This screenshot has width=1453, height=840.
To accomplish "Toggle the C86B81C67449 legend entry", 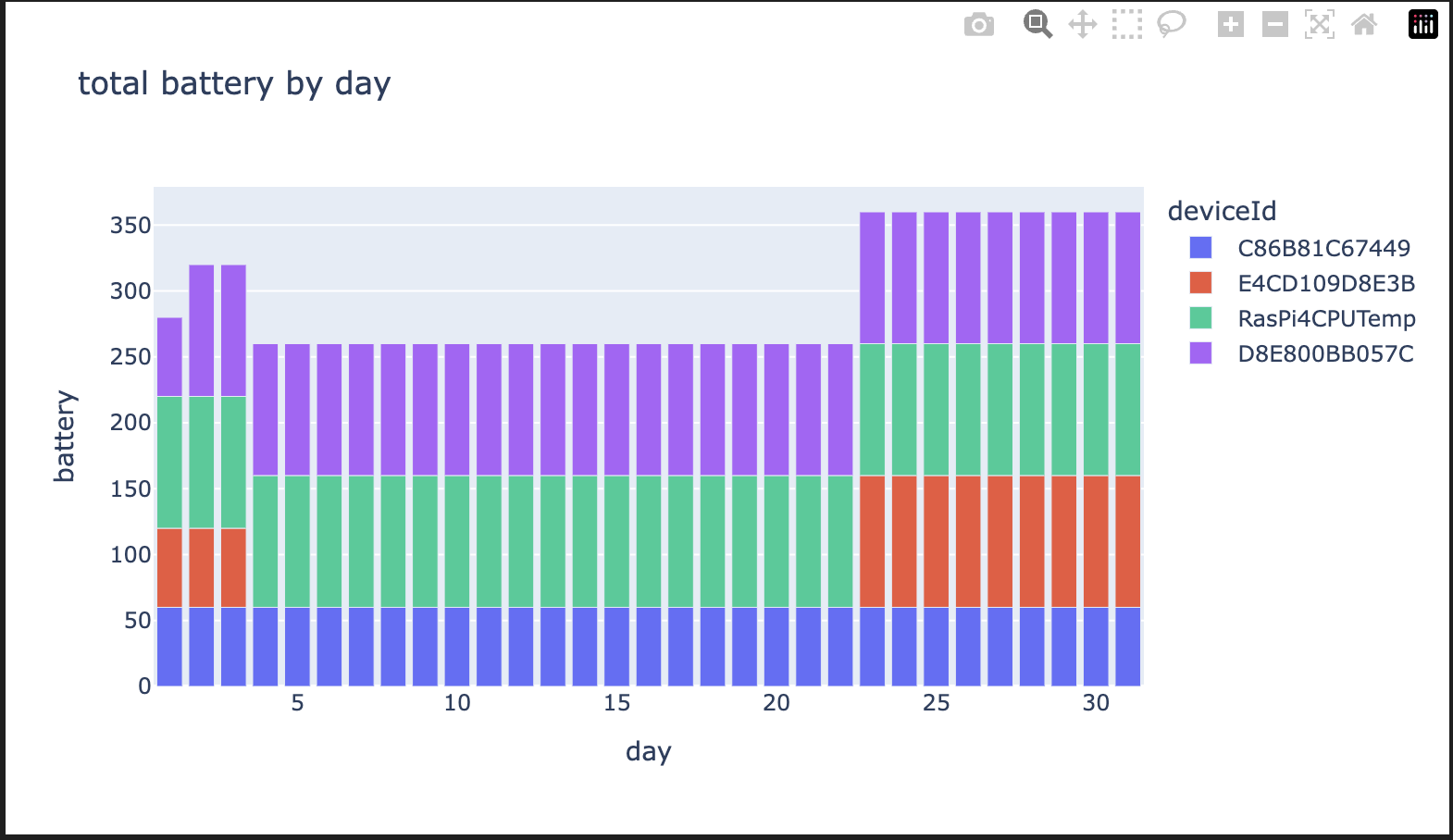I will point(1323,248).
